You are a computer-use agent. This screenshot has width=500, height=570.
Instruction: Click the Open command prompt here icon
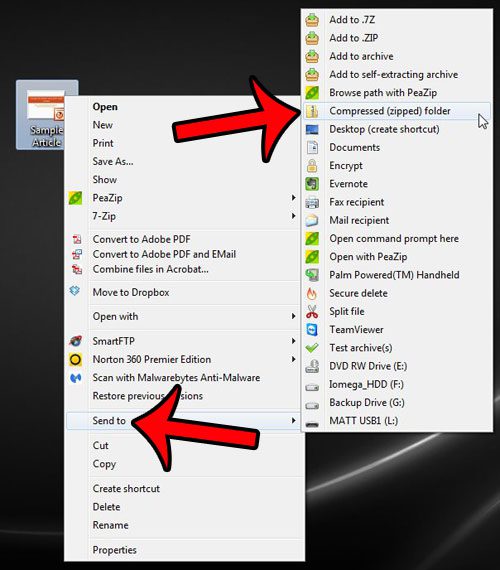pos(312,238)
